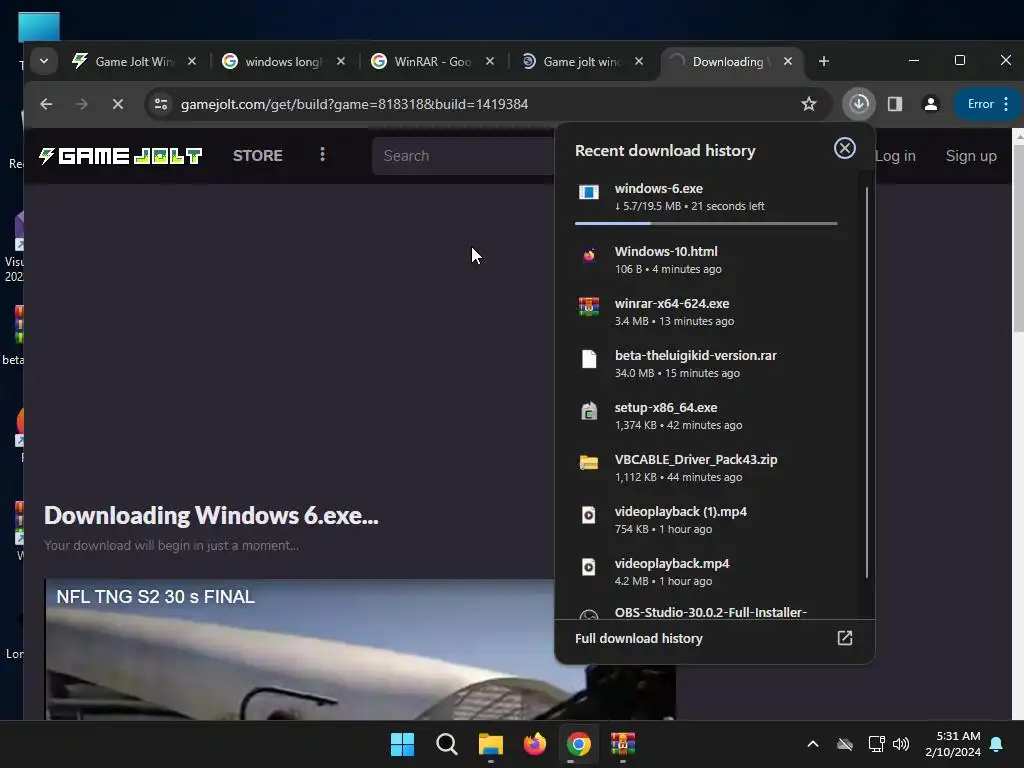Open a new browser tab

pyautogui.click(x=824, y=61)
